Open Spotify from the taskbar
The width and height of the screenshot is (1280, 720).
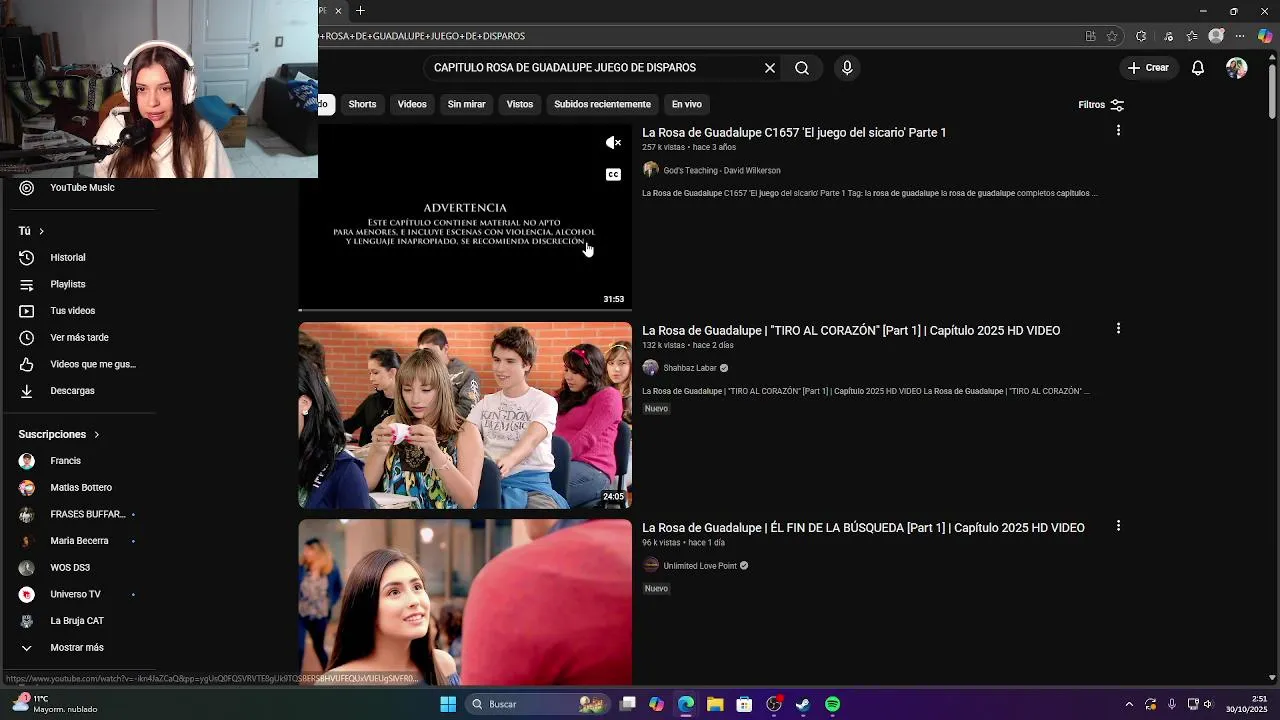click(x=832, y=704)
